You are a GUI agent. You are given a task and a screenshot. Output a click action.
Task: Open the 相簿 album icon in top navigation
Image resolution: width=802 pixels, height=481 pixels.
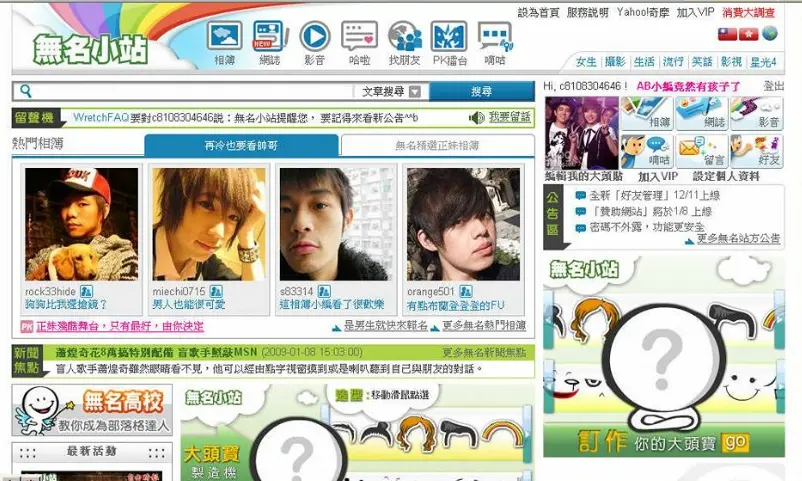click(224, 37)
